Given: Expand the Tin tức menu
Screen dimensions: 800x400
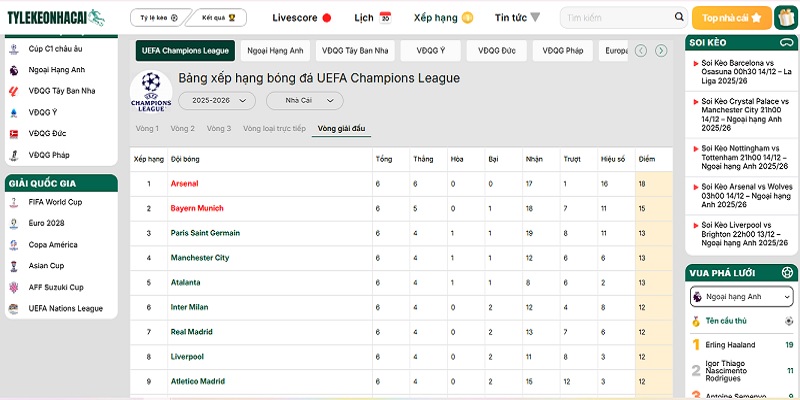Looking at the screenshot, I should coord(517,18).
